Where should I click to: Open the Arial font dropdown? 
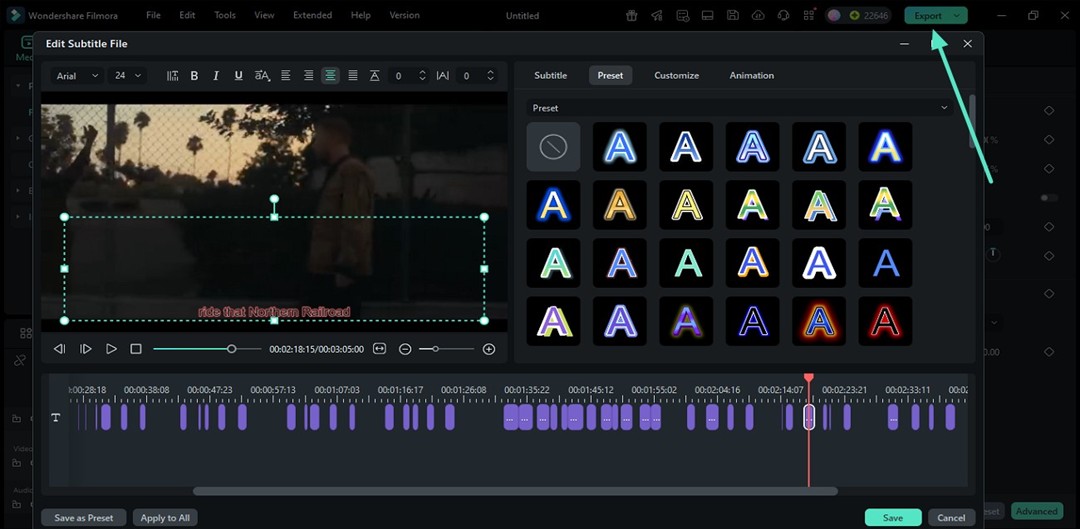coord(77,76)
